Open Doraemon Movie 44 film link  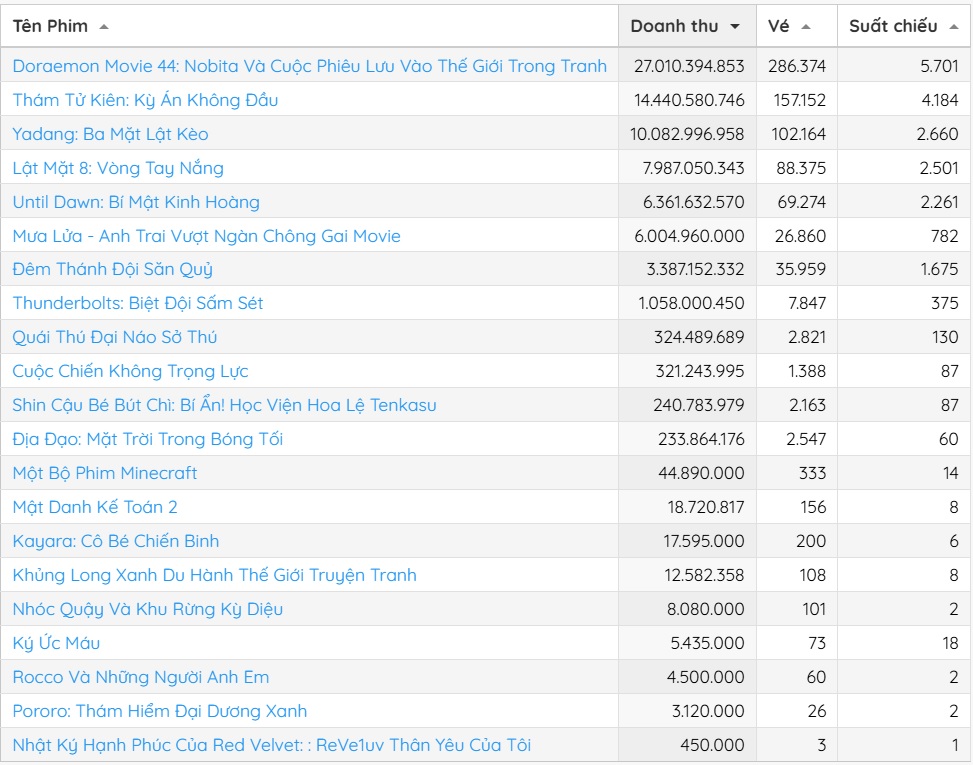click(310, 66)
